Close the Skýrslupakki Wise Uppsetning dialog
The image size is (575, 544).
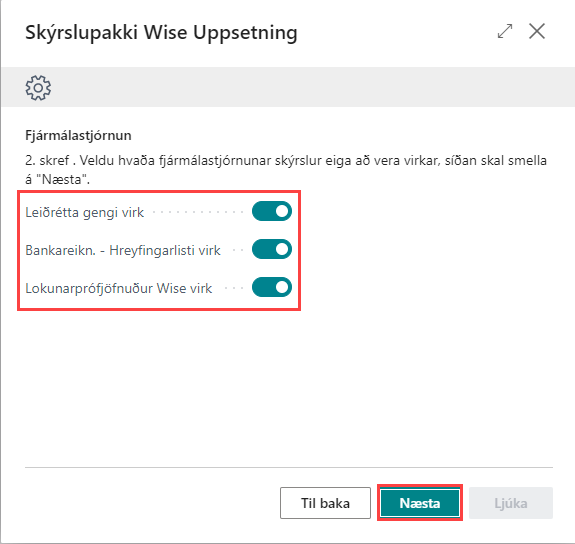click(537, 31)
